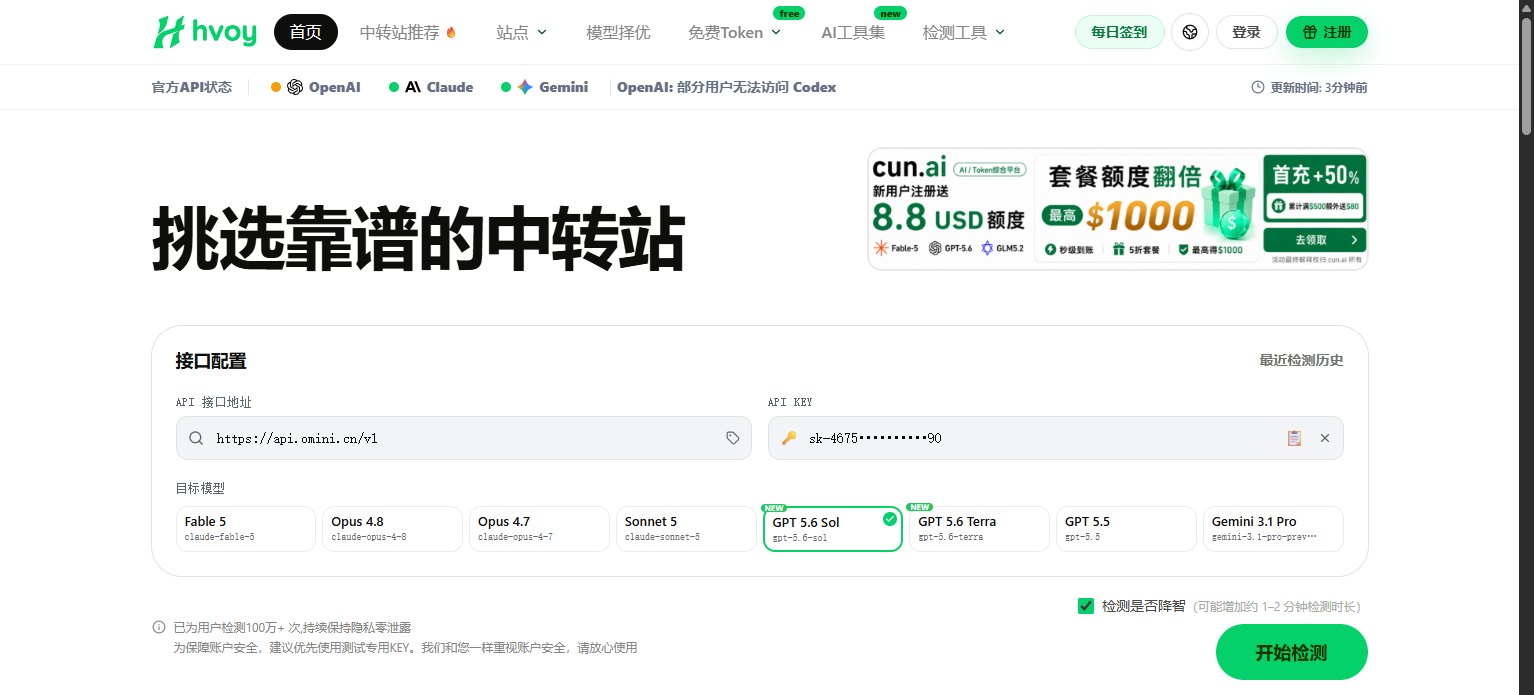Open the theme palette icon button
Screen dimensions: 1534x695
(x=1190, y=32)
